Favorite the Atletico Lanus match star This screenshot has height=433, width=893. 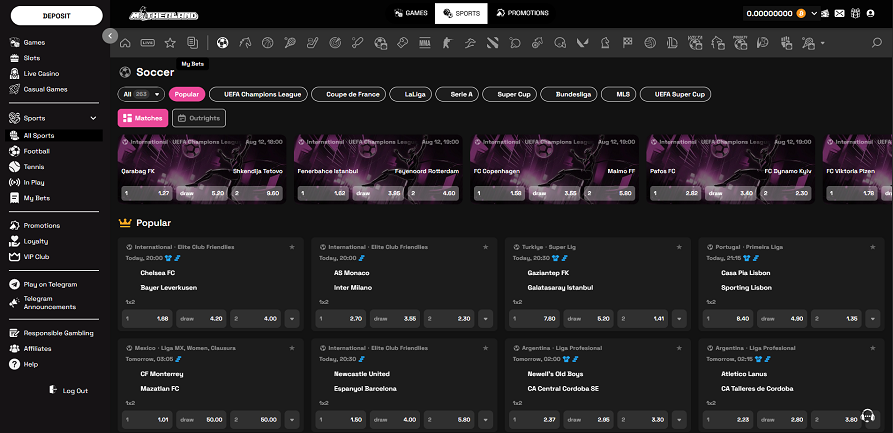(872, 348)
